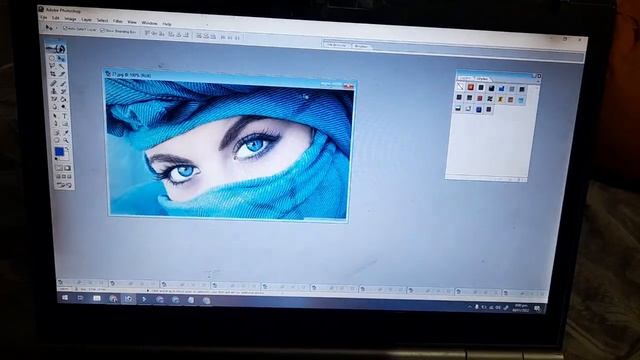The width and height of the screenshot is (640, 360).
Task: Click the switch foreground/background colors arrow
Action: click(x=67, y=148)
